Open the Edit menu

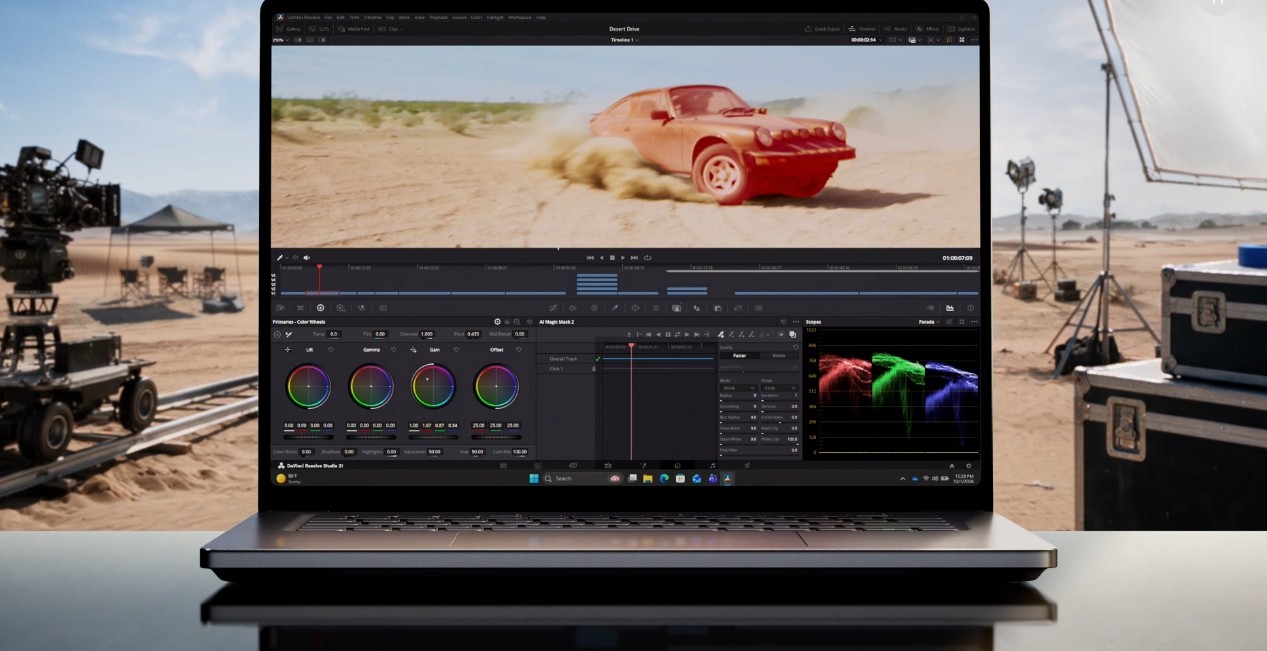tap(341, 17)
